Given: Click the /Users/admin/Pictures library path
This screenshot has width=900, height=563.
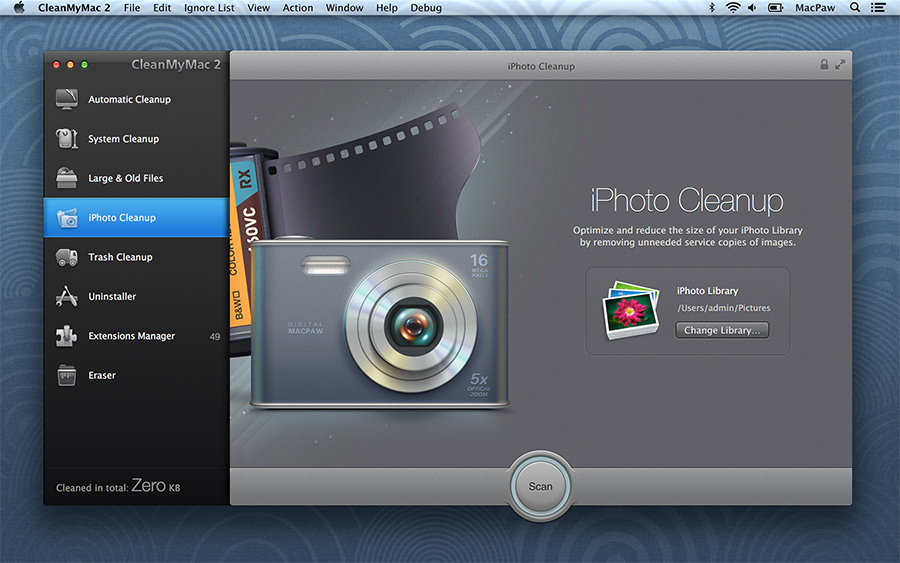Looking at the screenshot, I should (x=724, y=308).
